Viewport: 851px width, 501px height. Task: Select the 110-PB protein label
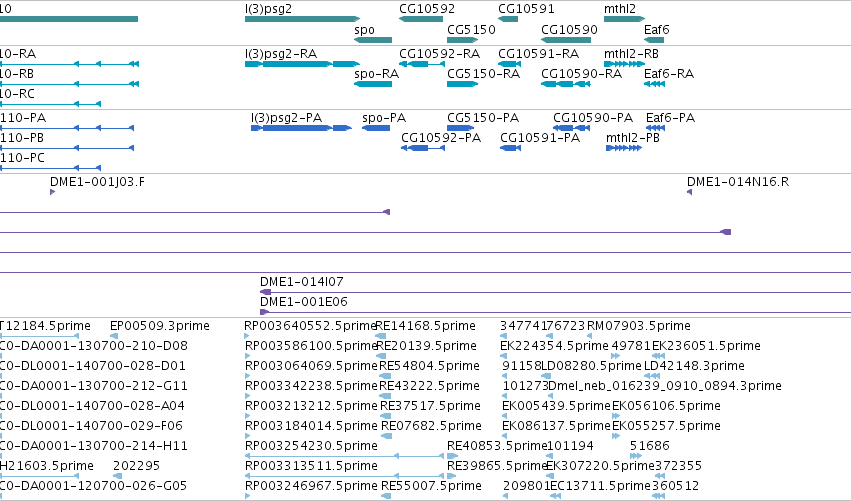(x=22, y=138)
